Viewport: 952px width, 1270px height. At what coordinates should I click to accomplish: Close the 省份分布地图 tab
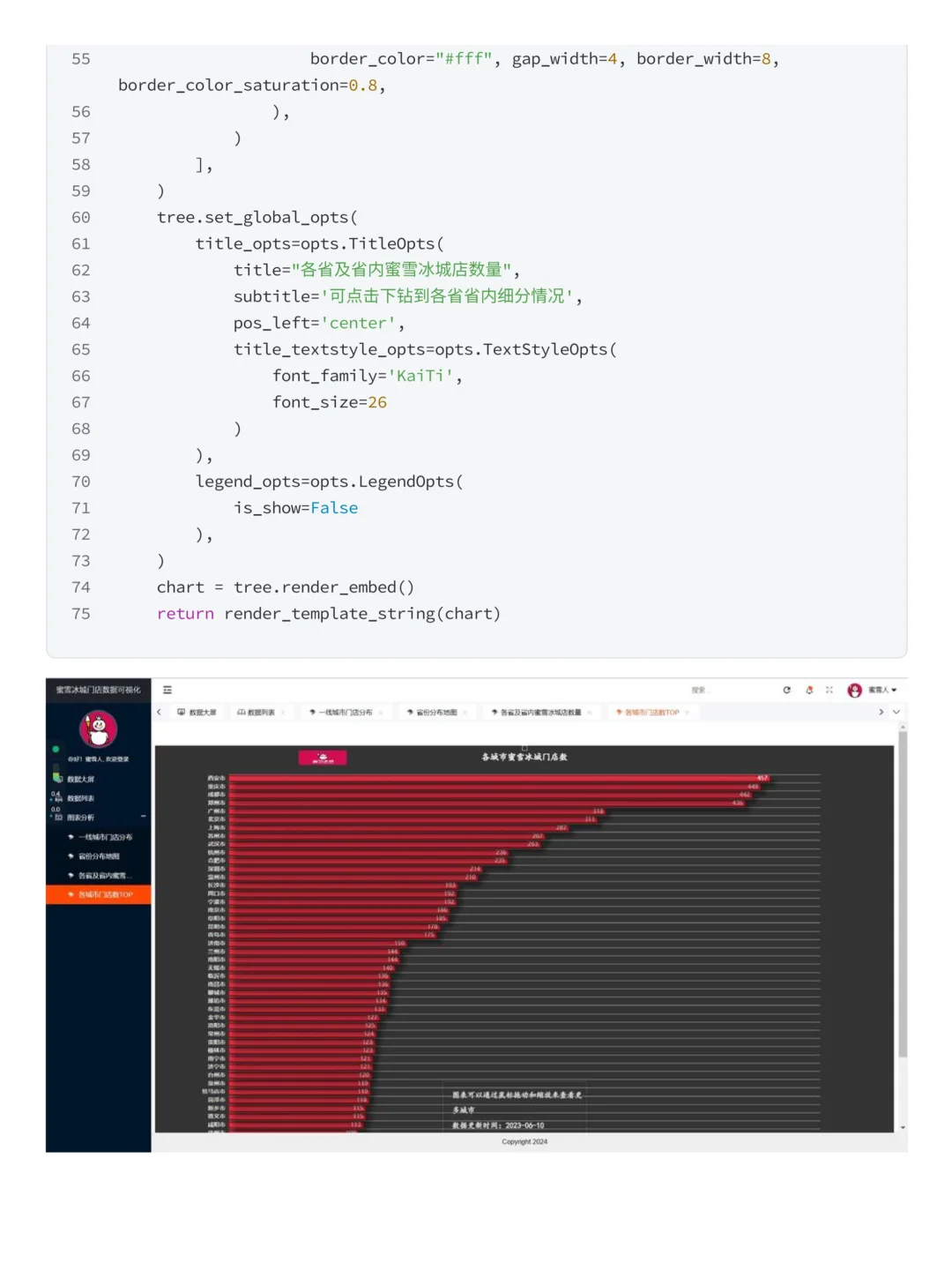(x=465, y=713)
